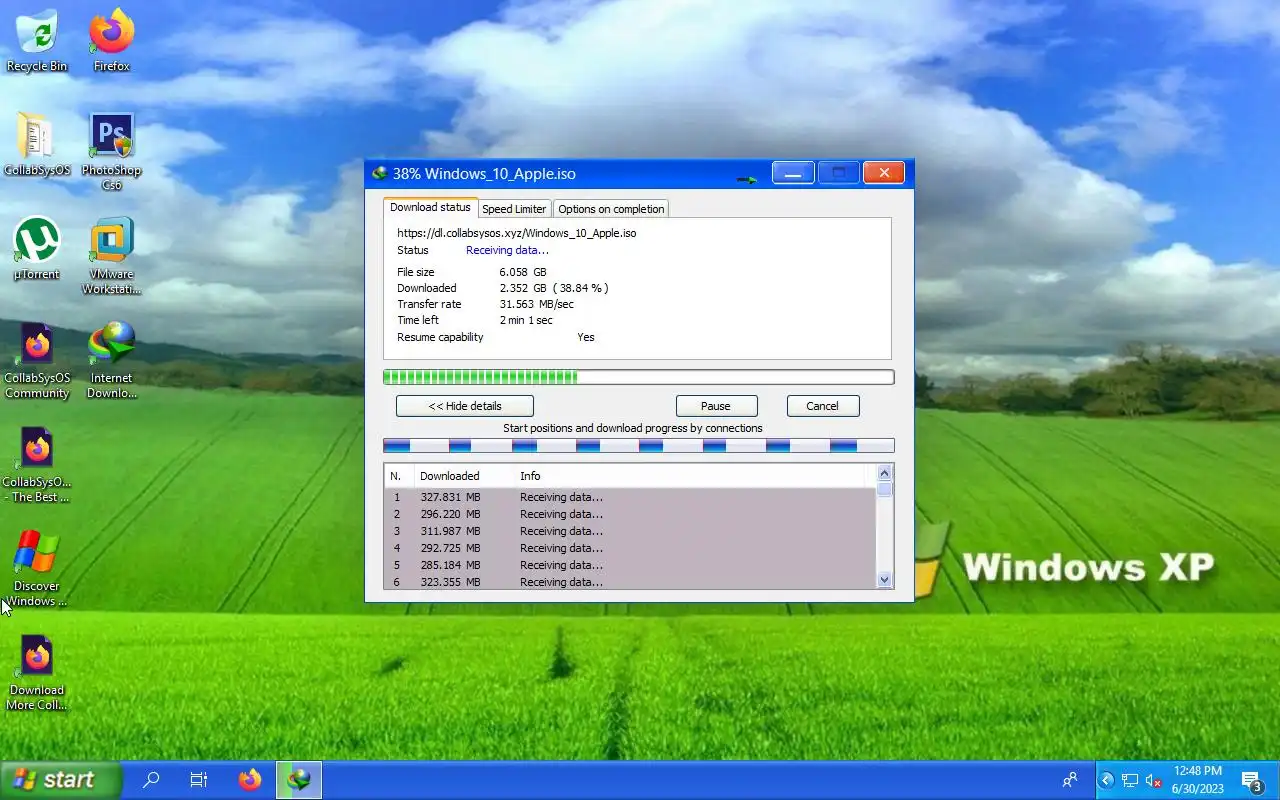Select connection row 2 with 296.220 MB
1280x800 pixels.
pos(630,514)
